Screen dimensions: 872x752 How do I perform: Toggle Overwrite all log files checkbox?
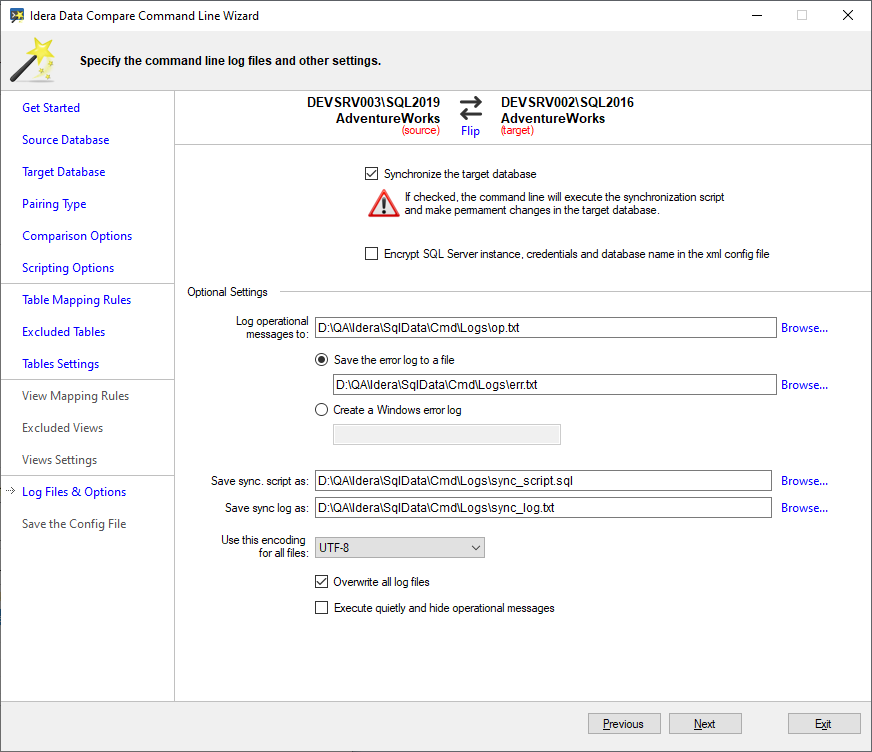(322, 581)
